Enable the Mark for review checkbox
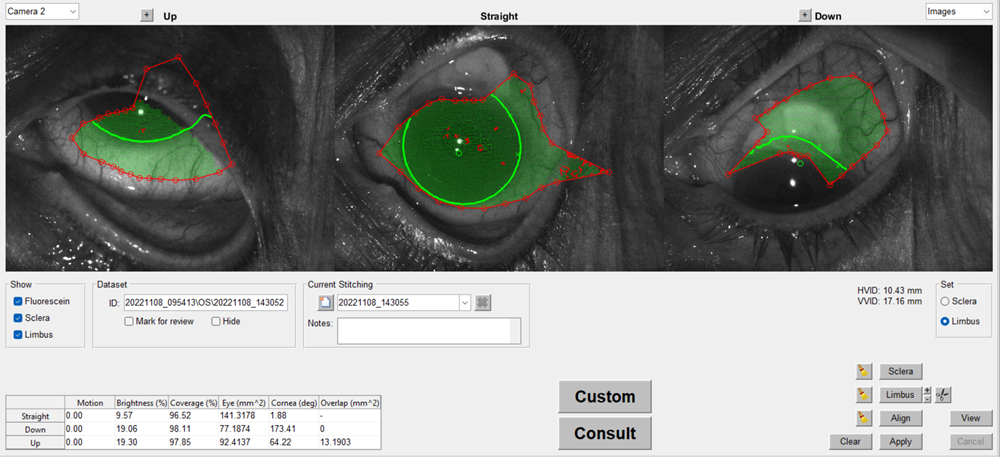This screenshot has height=457, width=1000. [x=129, y=321]
